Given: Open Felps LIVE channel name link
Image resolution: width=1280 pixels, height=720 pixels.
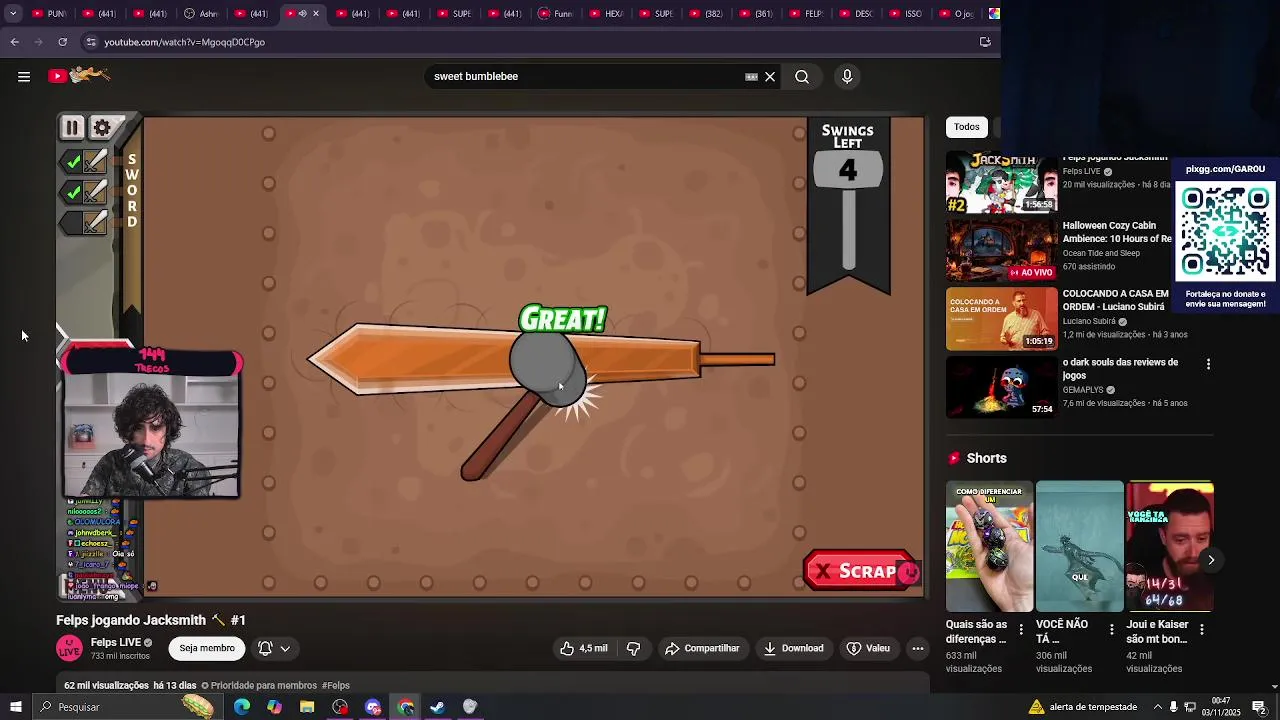Looking at the screenshot, I should click(116, 642).
